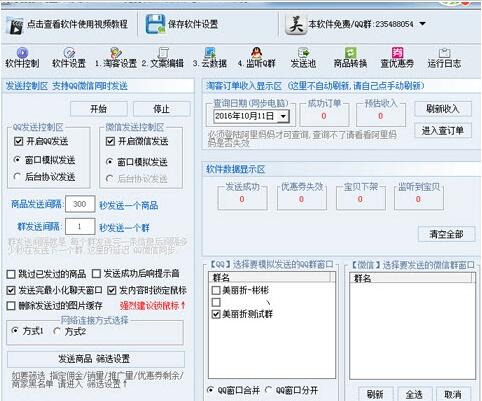Click 发送成功 counter value
This screenshot has width=482, height=401.
click(x=242, y=199)
